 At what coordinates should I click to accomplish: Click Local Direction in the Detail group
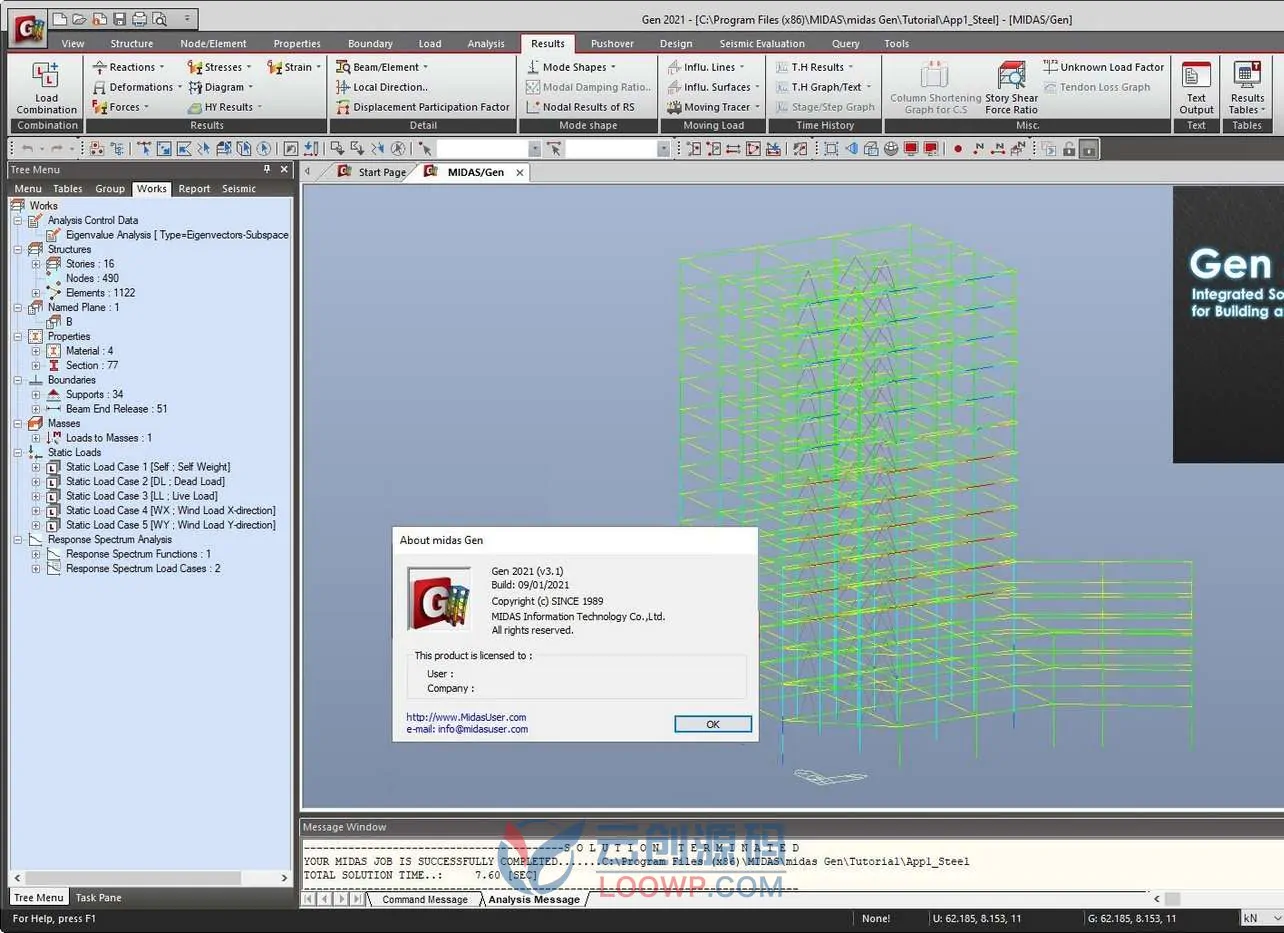[381, 87]
